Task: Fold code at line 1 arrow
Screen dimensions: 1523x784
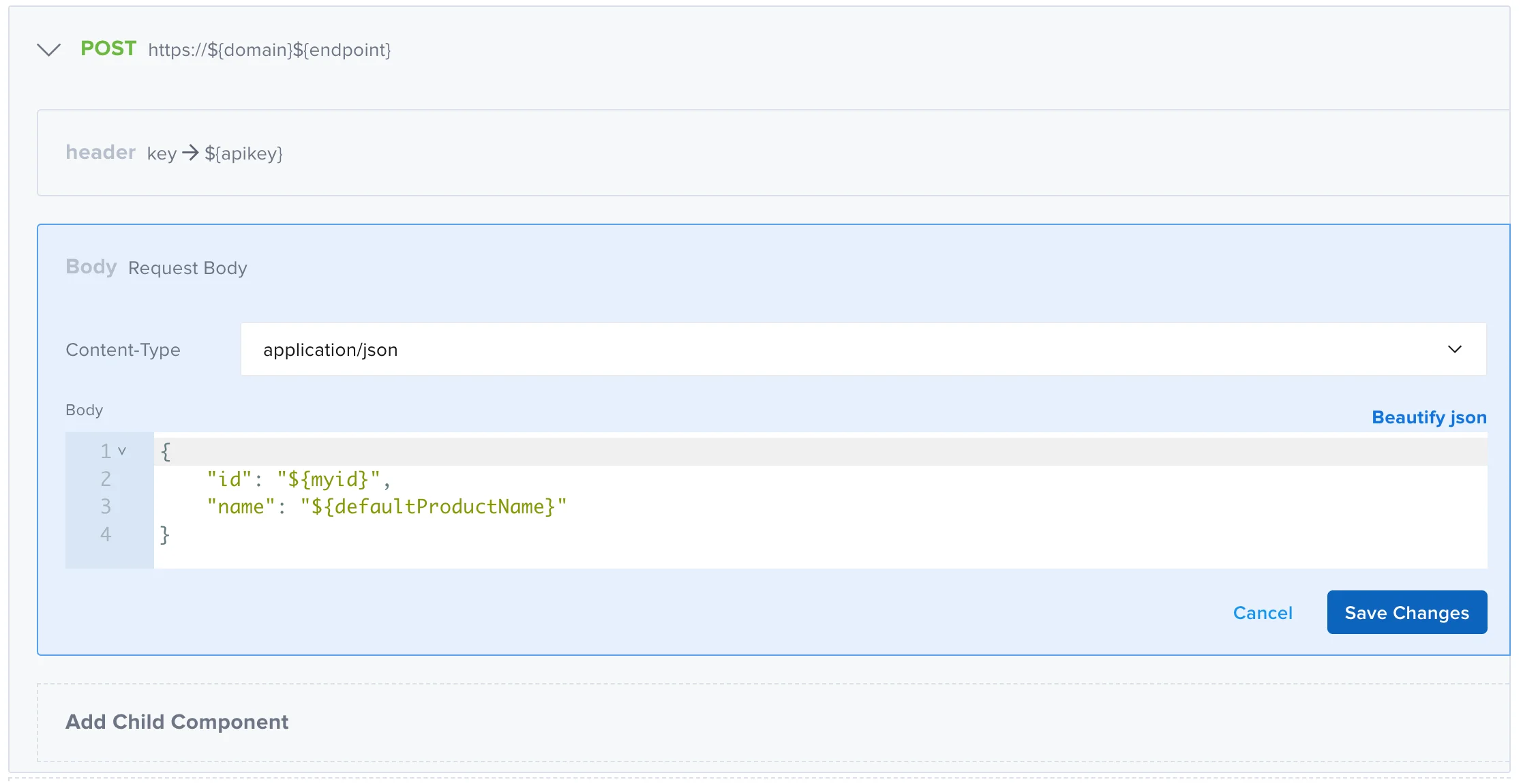Action: (122, 451)
